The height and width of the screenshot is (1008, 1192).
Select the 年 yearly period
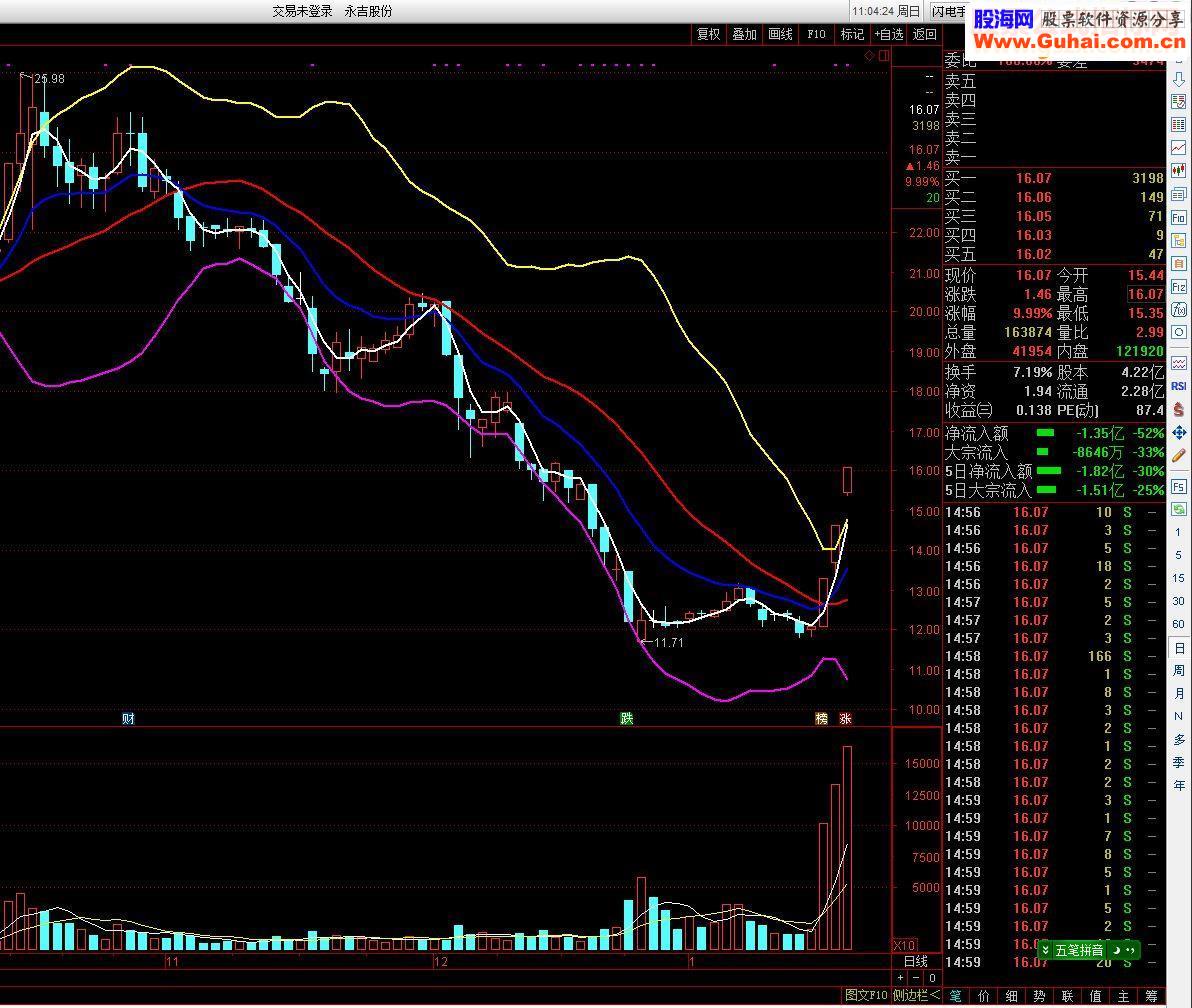tap(1178, 785)
